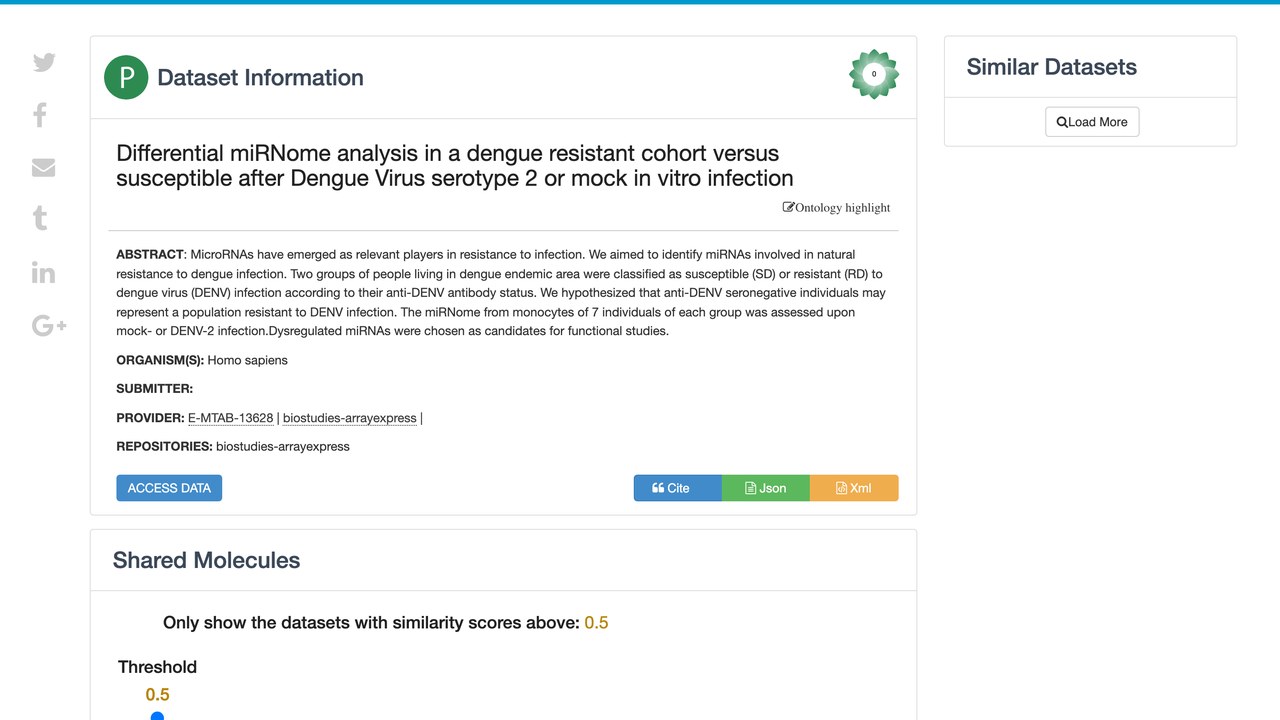Click the ABSTRACT label
The width and height of the screenshot is (1280, 720).
(x=150, y=255)
